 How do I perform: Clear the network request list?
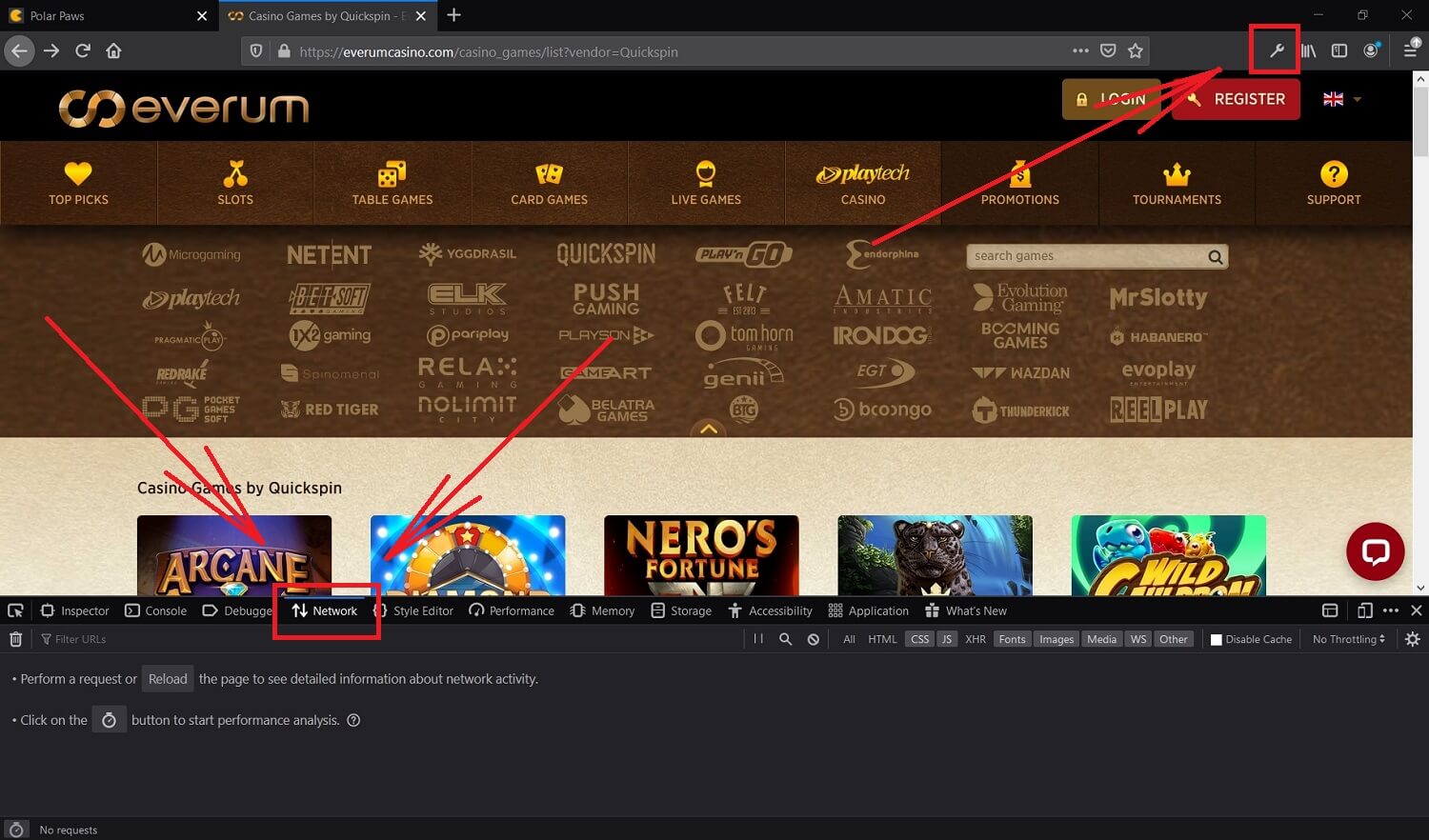15,639
